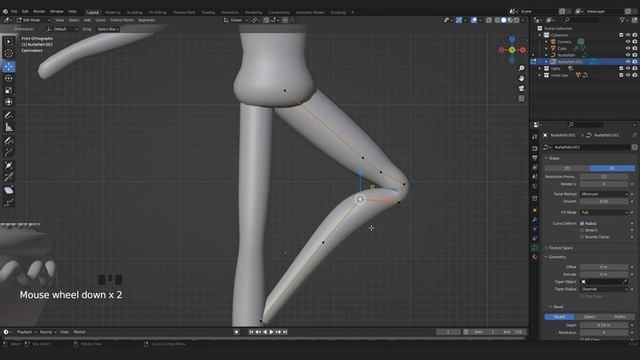Switch to Shading workspace tab
This screenshot has height=360, width=640.
click(208, 12)
